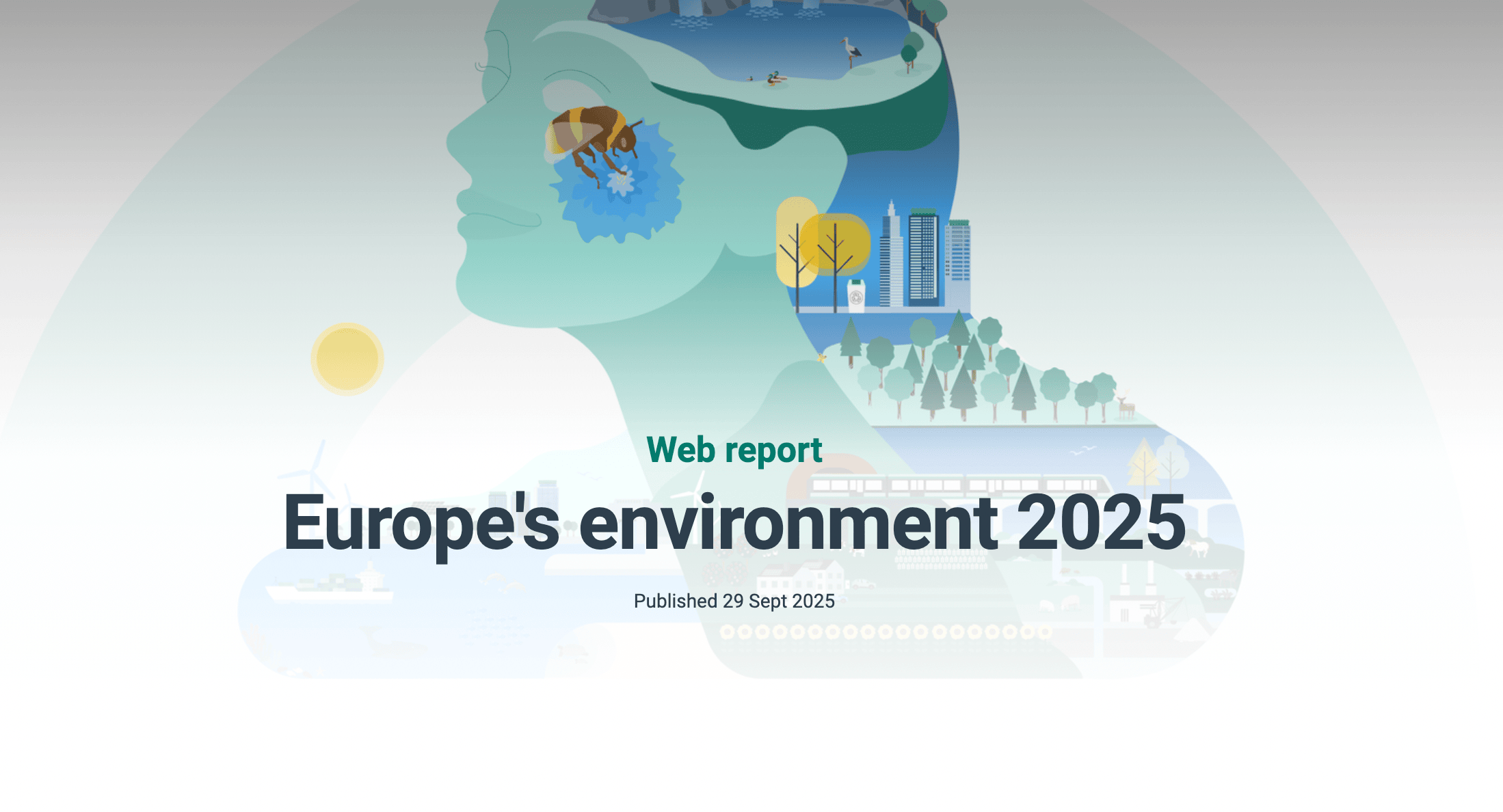Click the pale skyscraper with spire
This screenshot has width=1503, height=812.
(x=891, y=256)
